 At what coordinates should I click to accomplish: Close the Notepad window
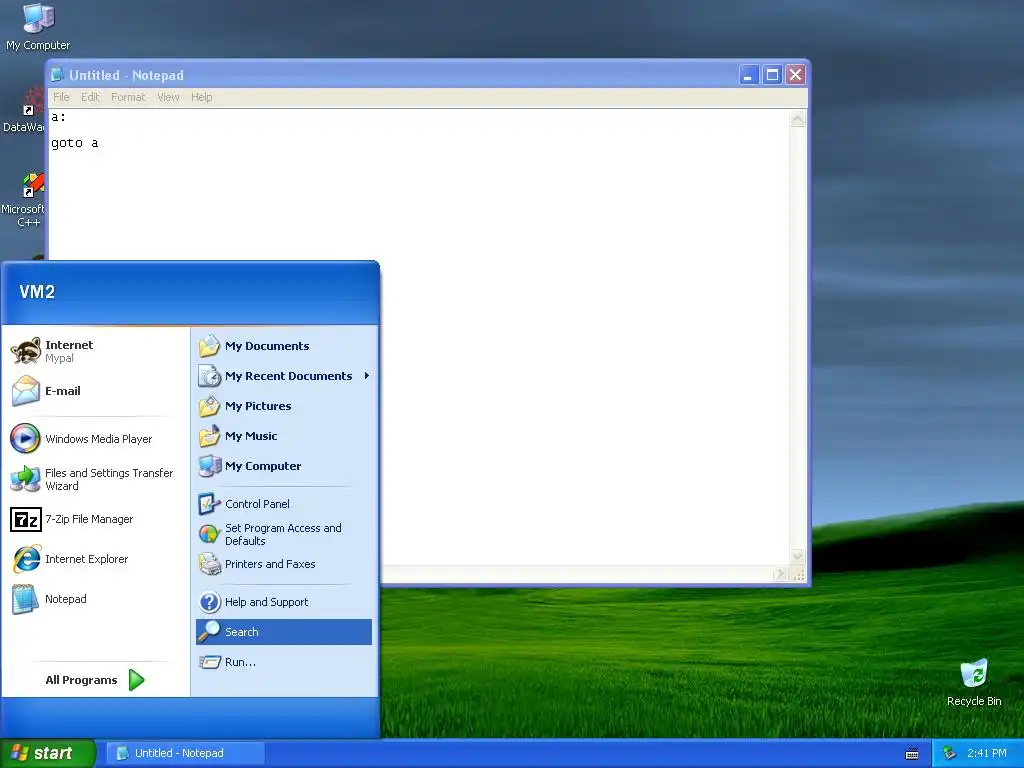(795, 75)
